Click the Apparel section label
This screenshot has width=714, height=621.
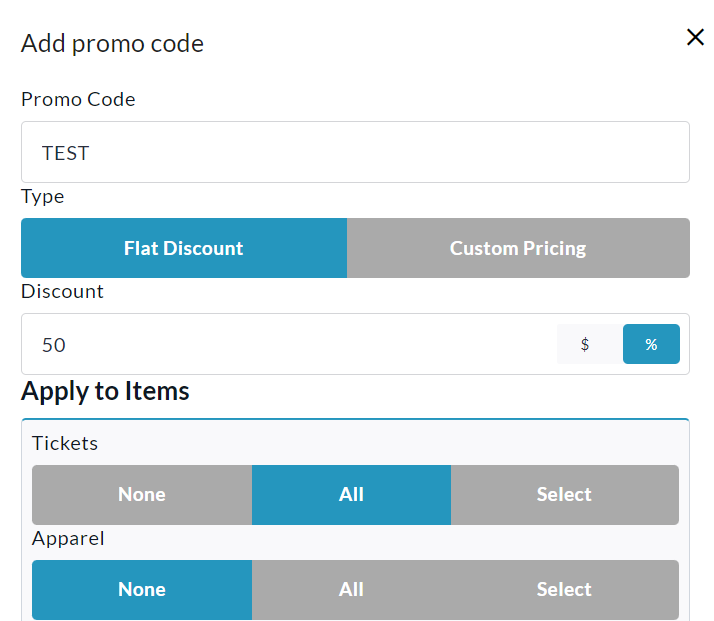pos(68,538)
